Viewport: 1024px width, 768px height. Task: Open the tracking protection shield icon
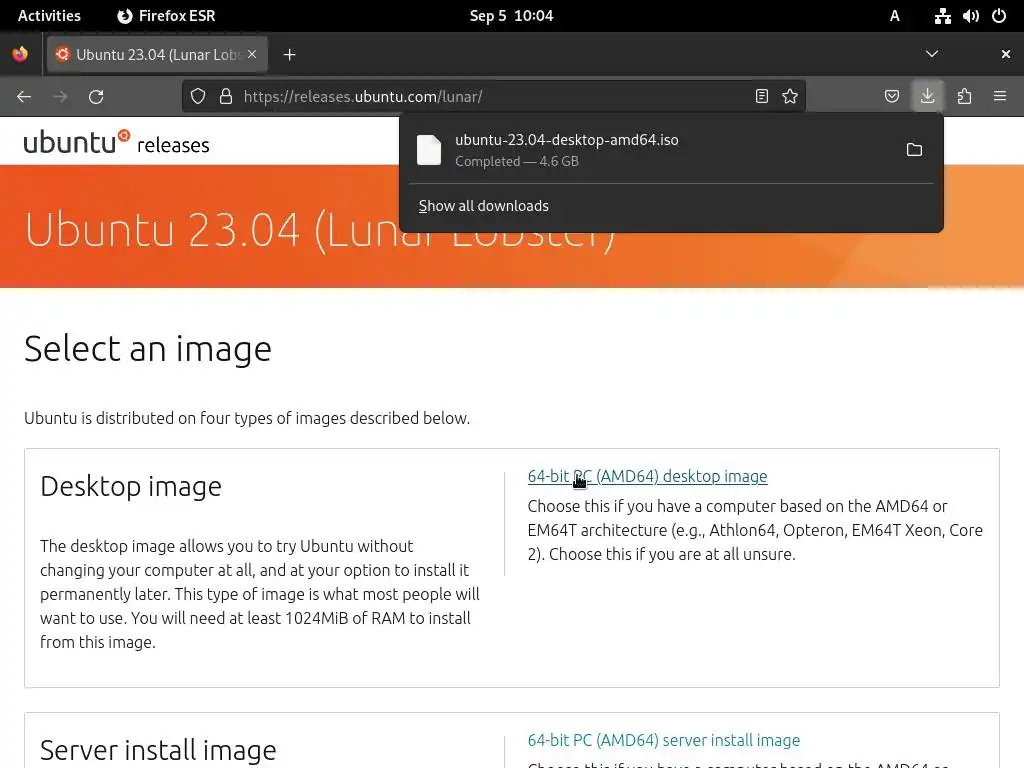(x=198, y=97)
